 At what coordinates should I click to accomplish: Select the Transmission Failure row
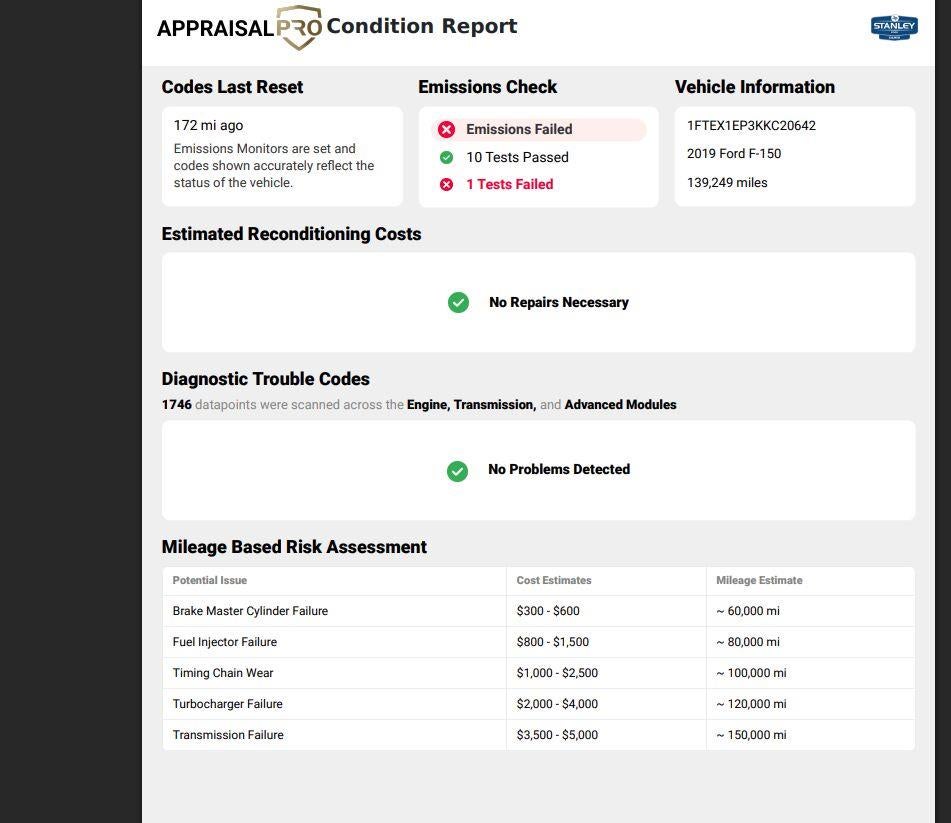[539, 734]
